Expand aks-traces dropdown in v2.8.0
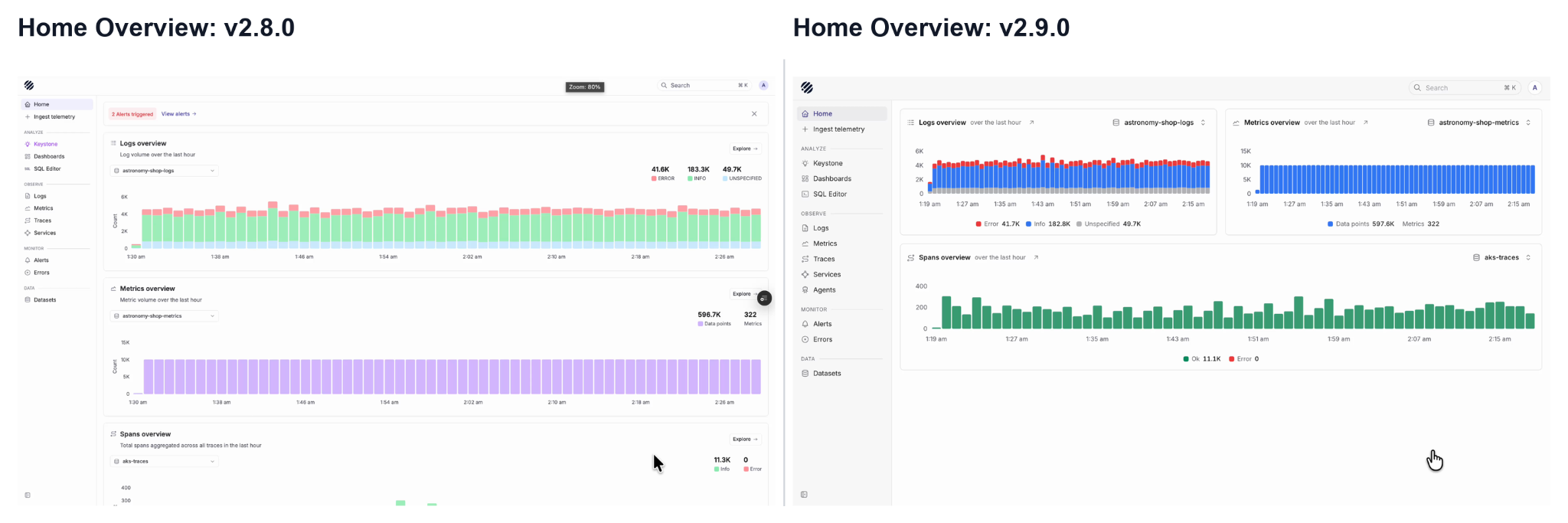The height and width of the screenshot is (523, 1568). 164,462
